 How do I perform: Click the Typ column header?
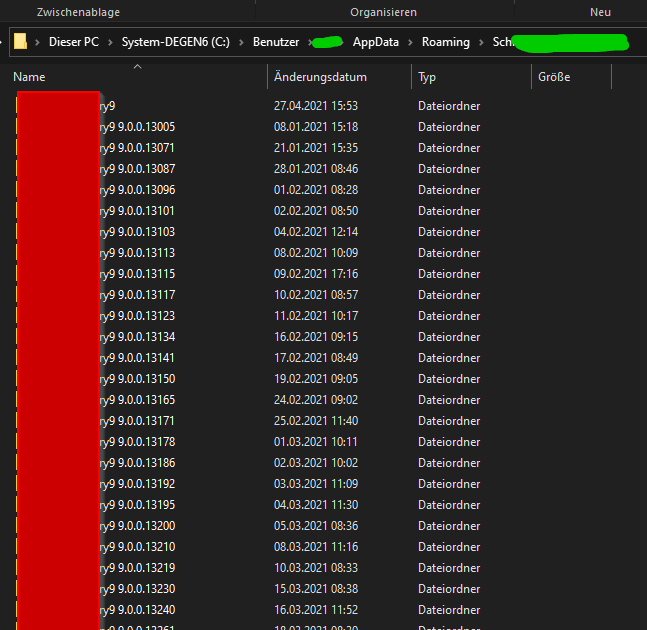click(x=427, y=77)
